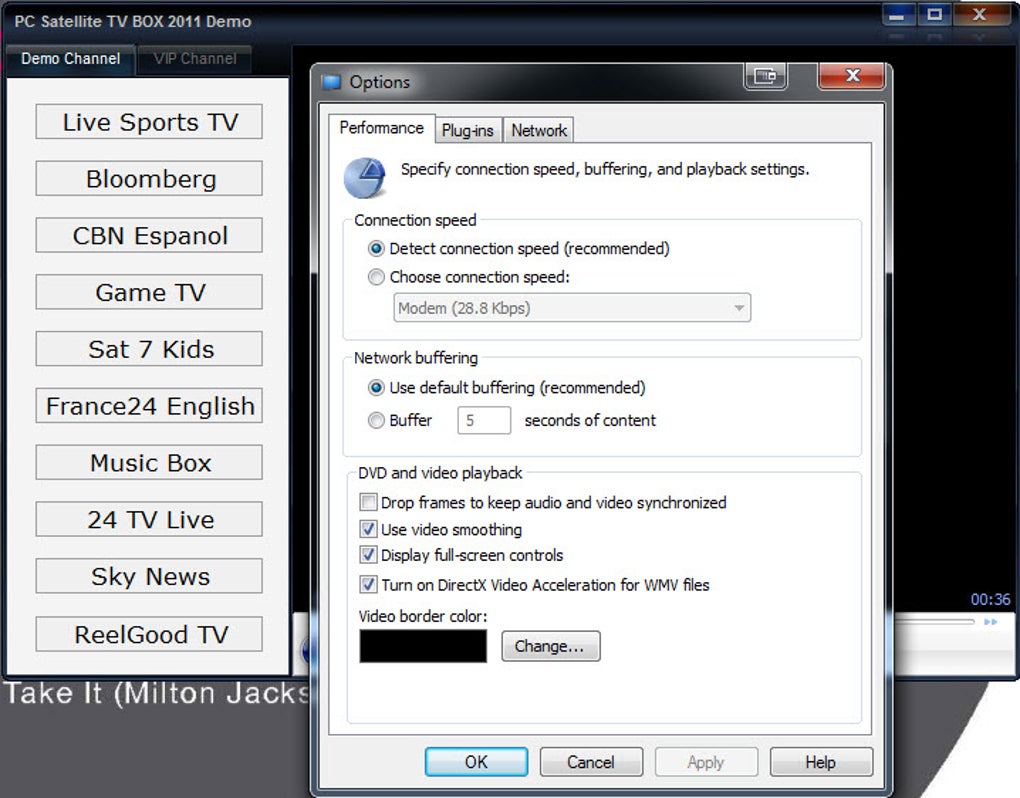
Task: Select the CBN Espanol channel
Action: pos(149,235)
